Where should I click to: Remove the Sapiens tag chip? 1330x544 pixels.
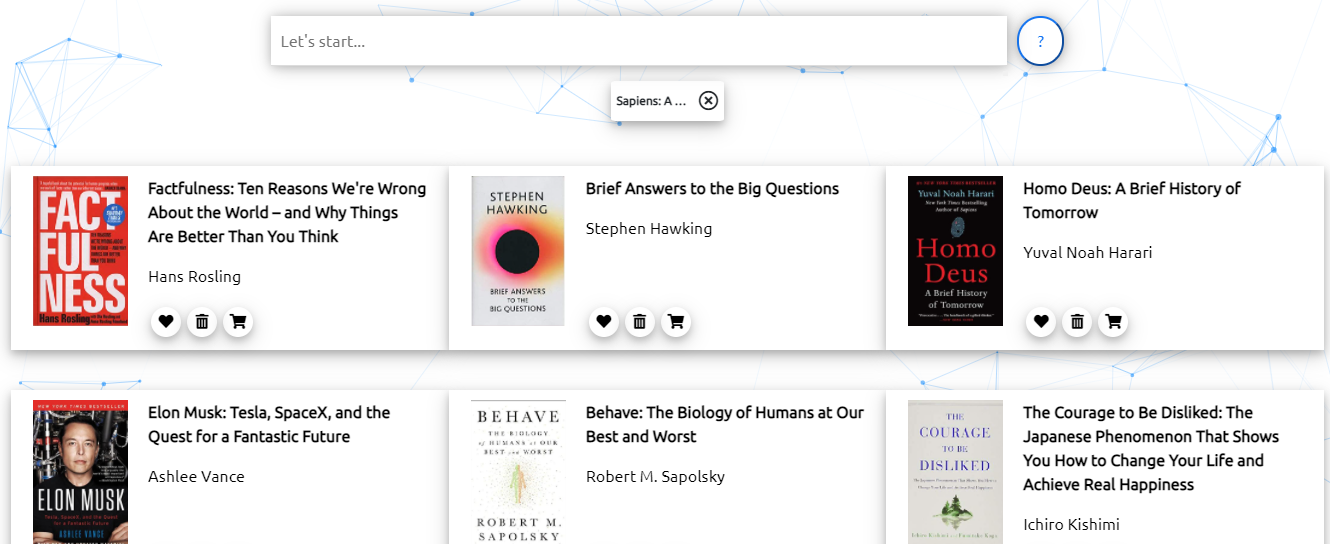click(x=708, y=100)
